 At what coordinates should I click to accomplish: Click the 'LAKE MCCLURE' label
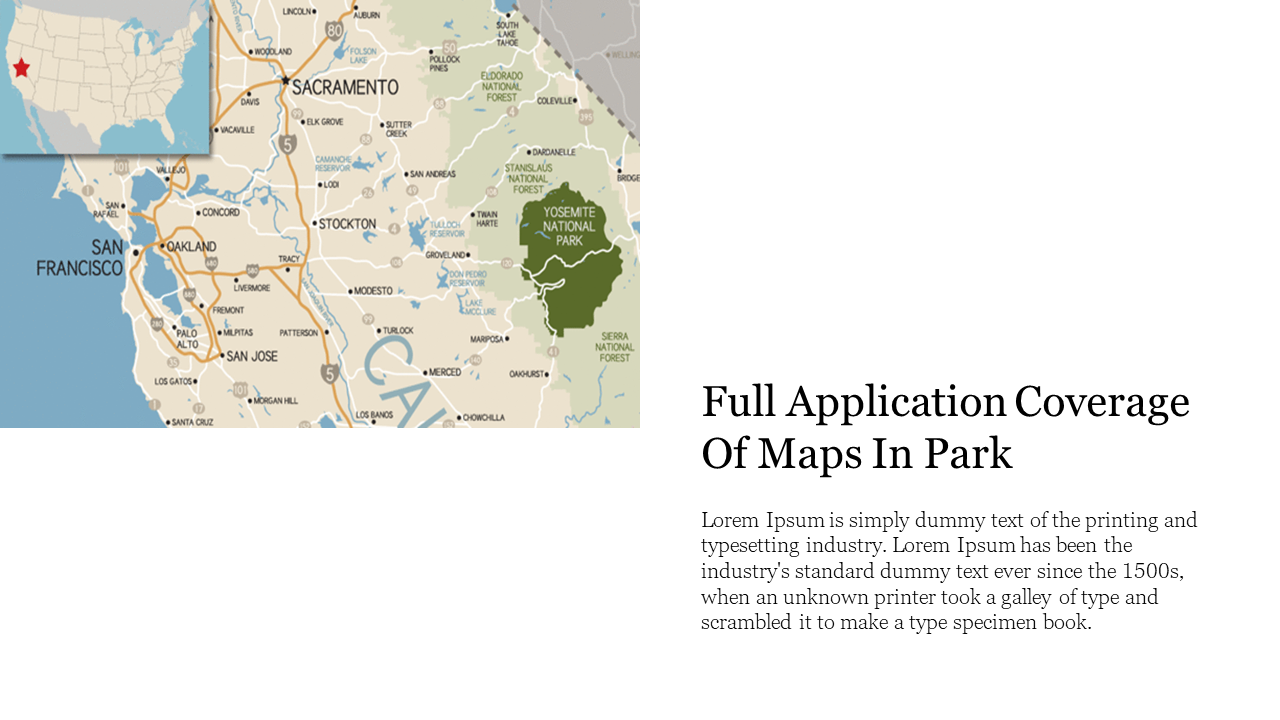pos(480,307)
